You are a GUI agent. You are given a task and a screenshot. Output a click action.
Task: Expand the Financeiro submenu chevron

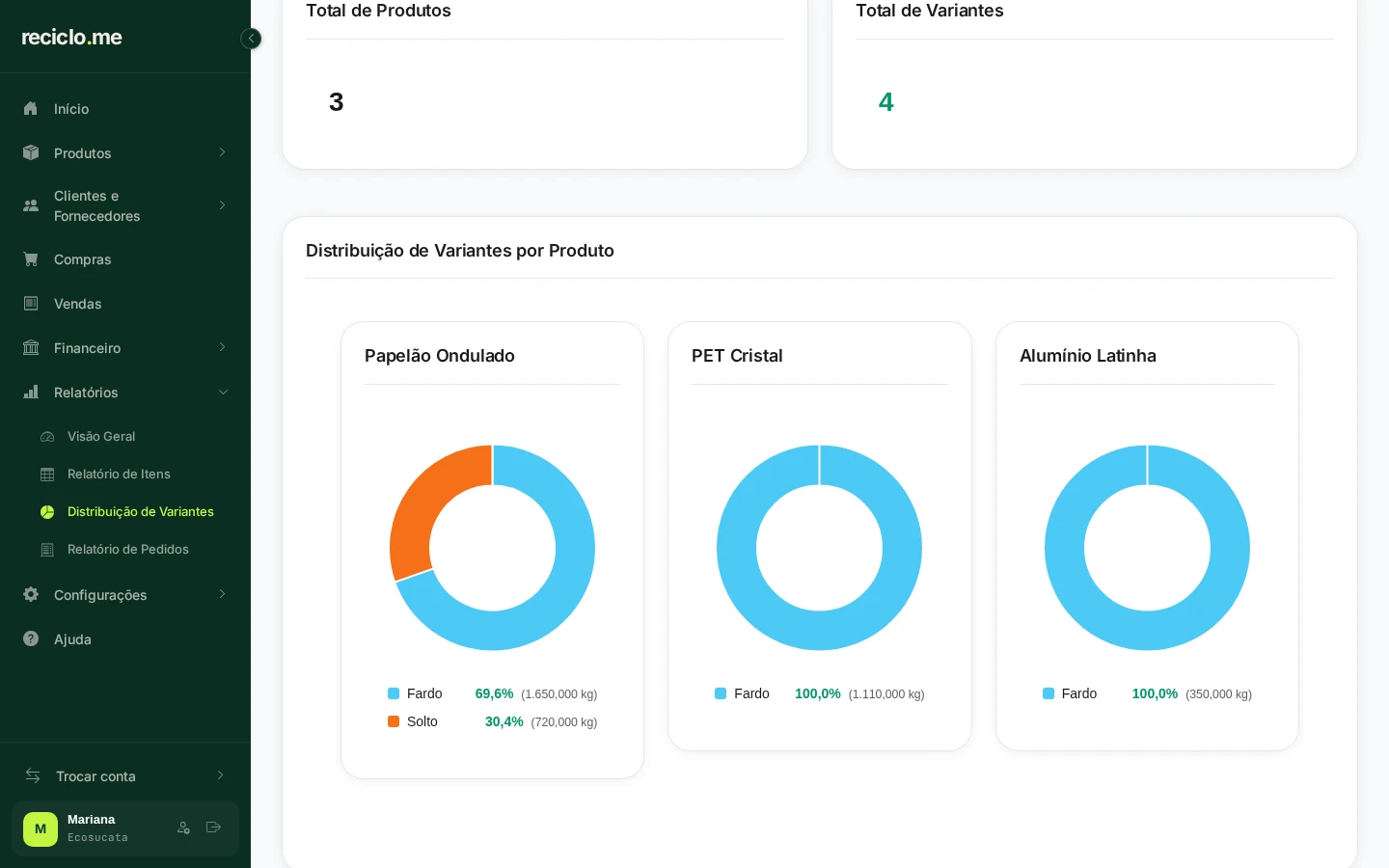pyautogui.click(x=222, y=347)
